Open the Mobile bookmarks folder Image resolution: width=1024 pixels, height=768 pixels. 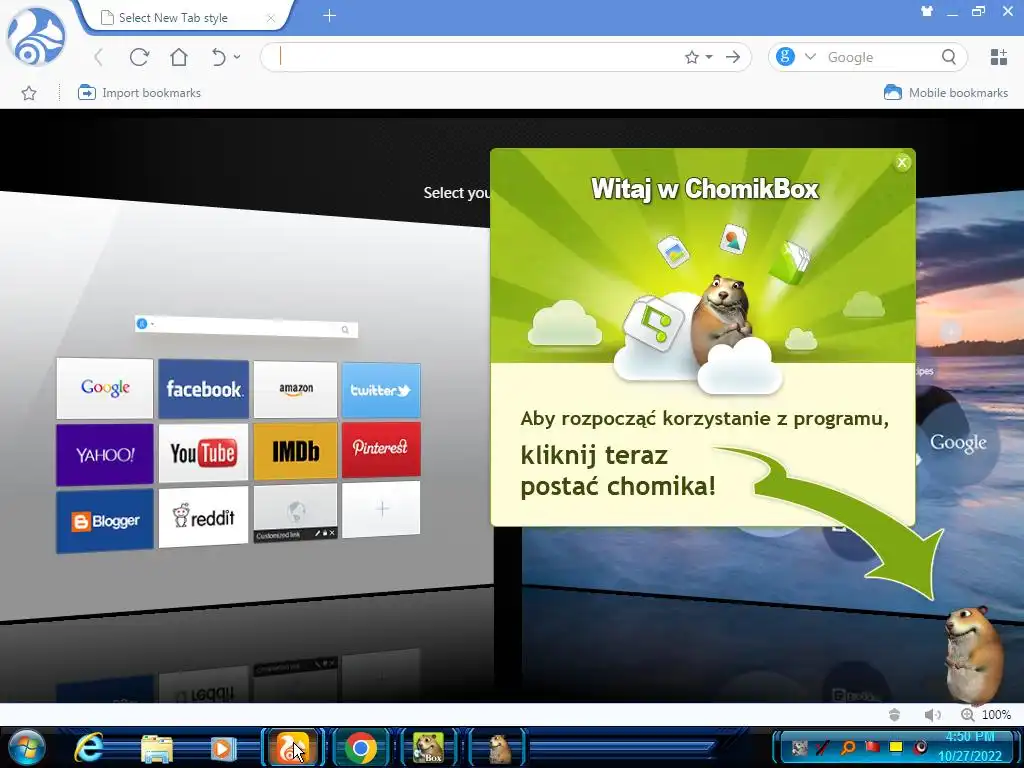click(x=946, y=93)
